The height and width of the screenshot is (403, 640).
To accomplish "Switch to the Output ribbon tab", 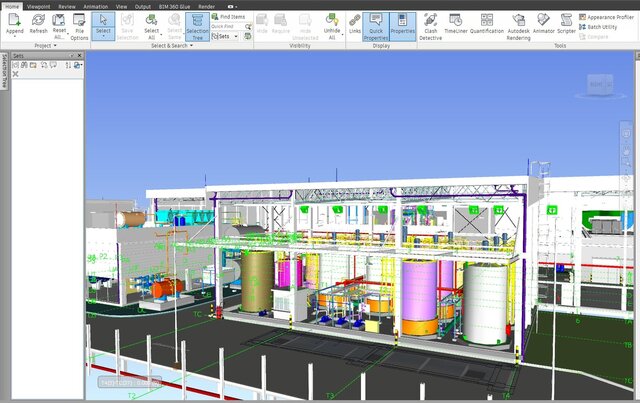I will click(x=143, y=7).
